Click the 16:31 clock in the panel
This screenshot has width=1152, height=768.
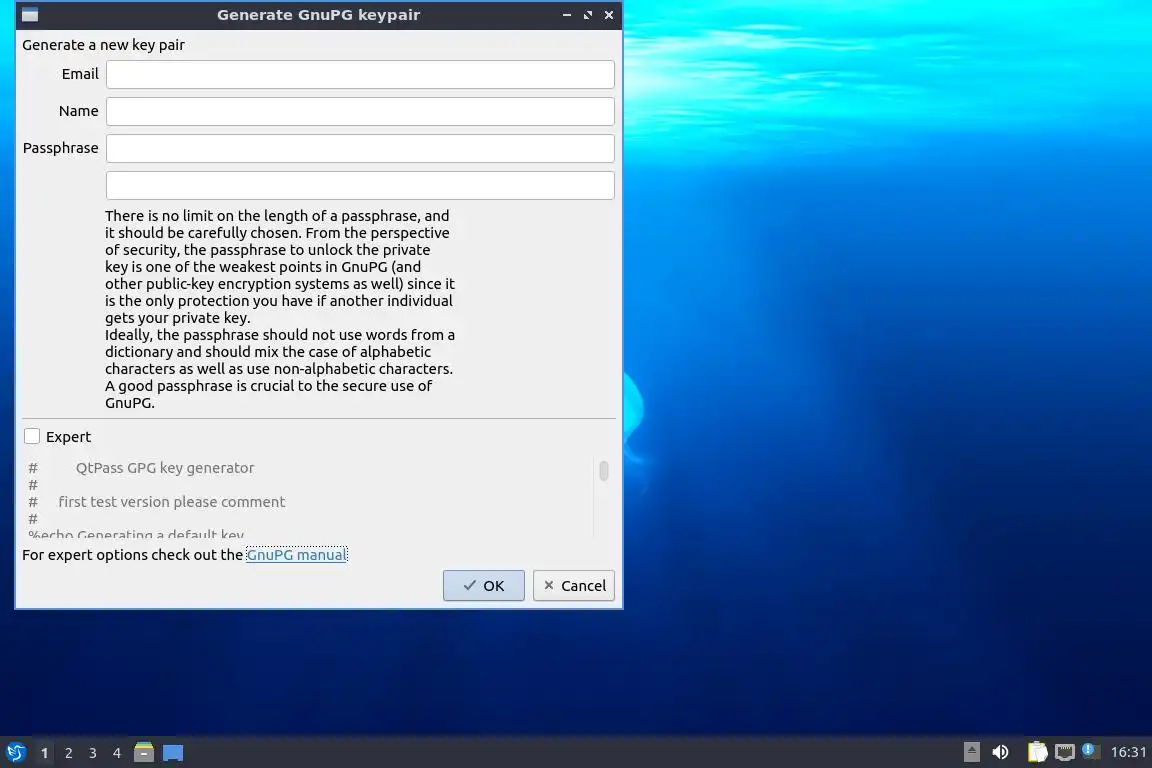1128,752
